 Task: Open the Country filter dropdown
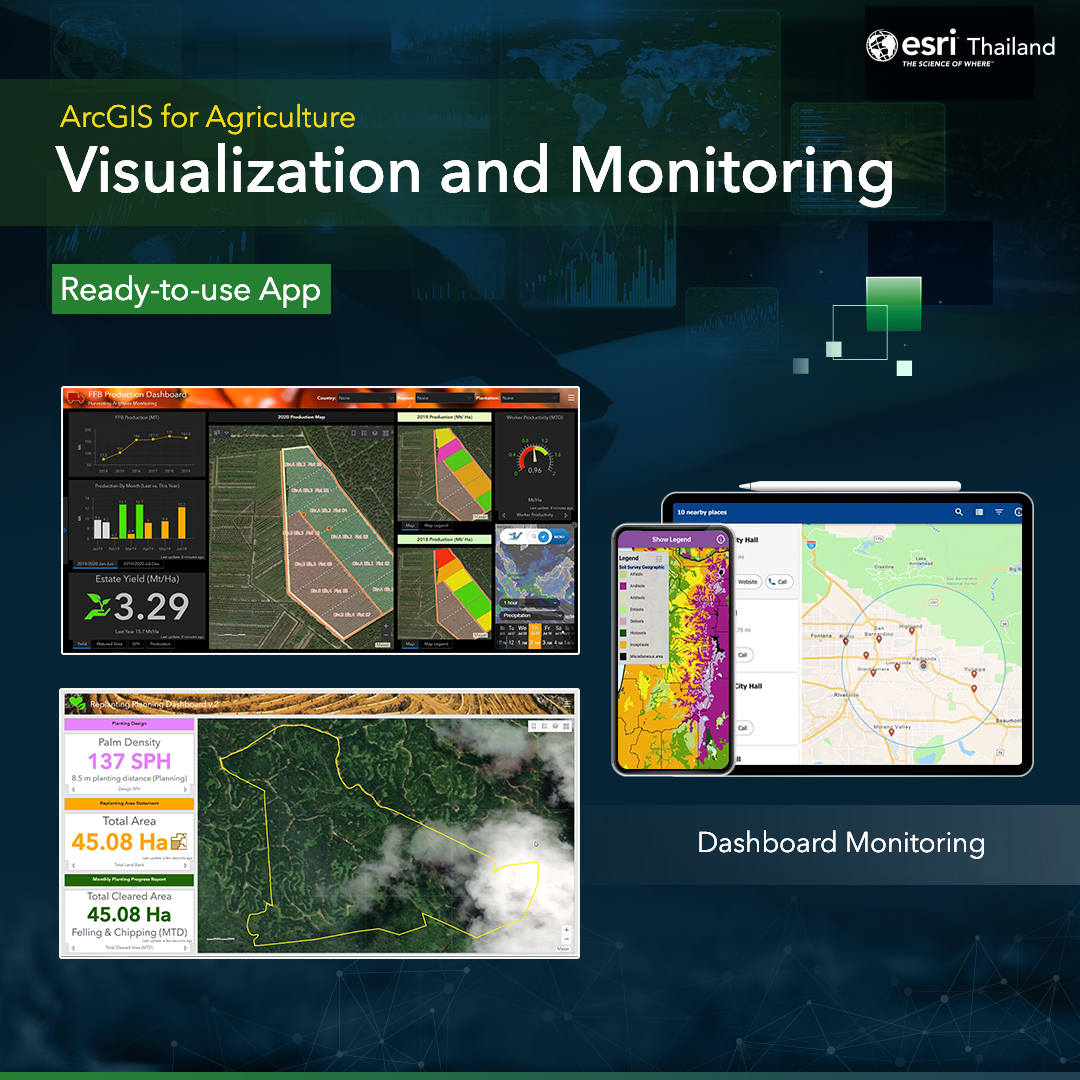click(x=366, y=397)
